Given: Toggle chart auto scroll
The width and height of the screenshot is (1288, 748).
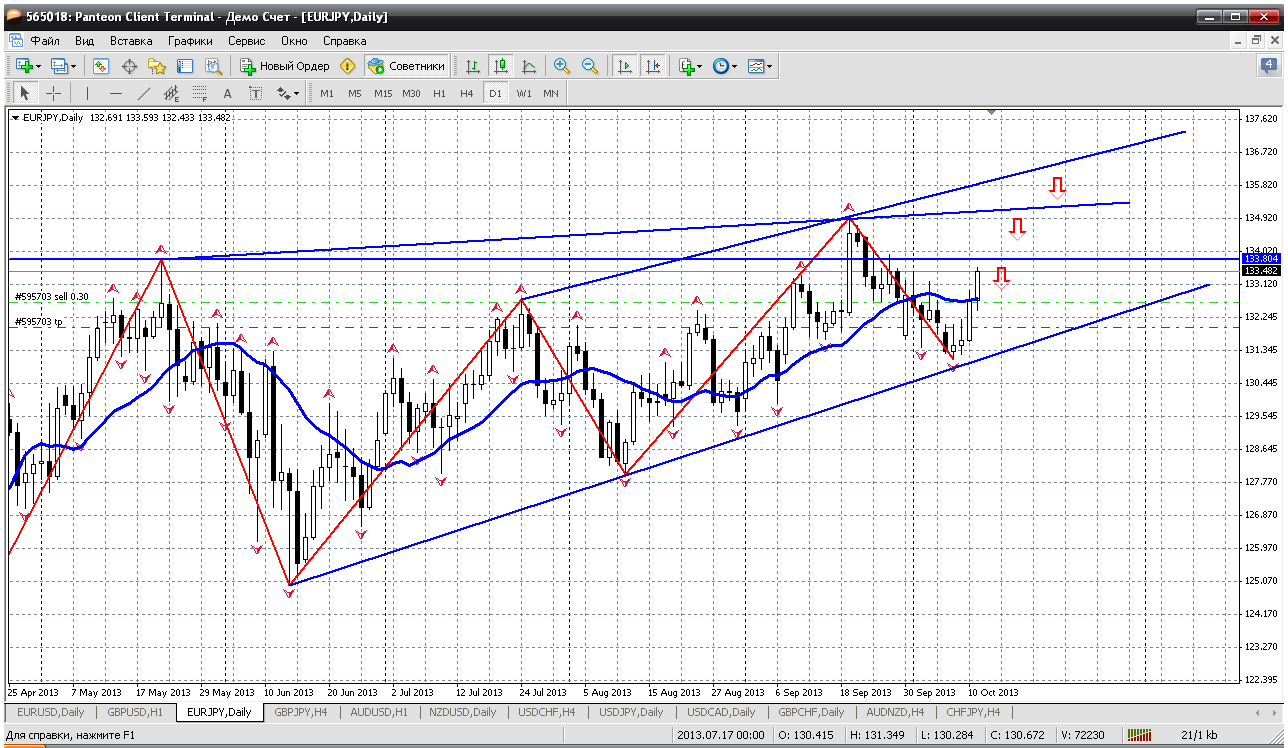Looking at the screenshot, I should click(625, 66).
